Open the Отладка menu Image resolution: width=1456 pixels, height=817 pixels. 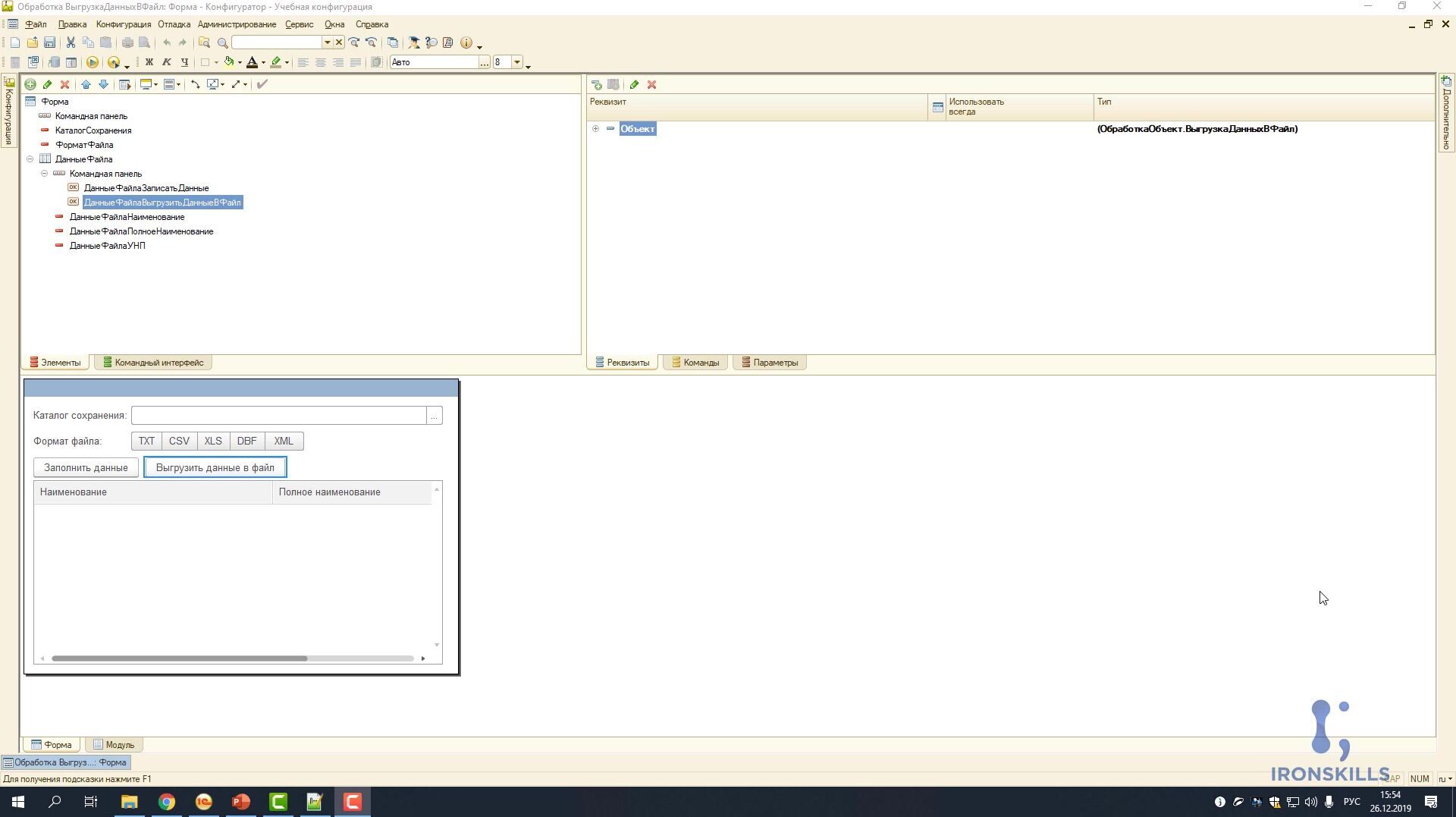pyautogui.click(x=174, y=24)
